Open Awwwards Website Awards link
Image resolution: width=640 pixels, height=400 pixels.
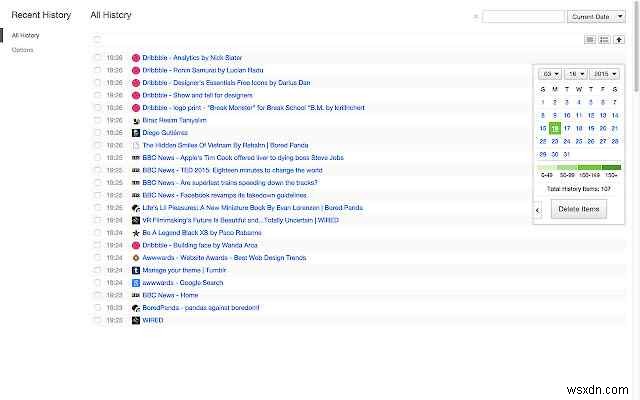coord(224,258)
